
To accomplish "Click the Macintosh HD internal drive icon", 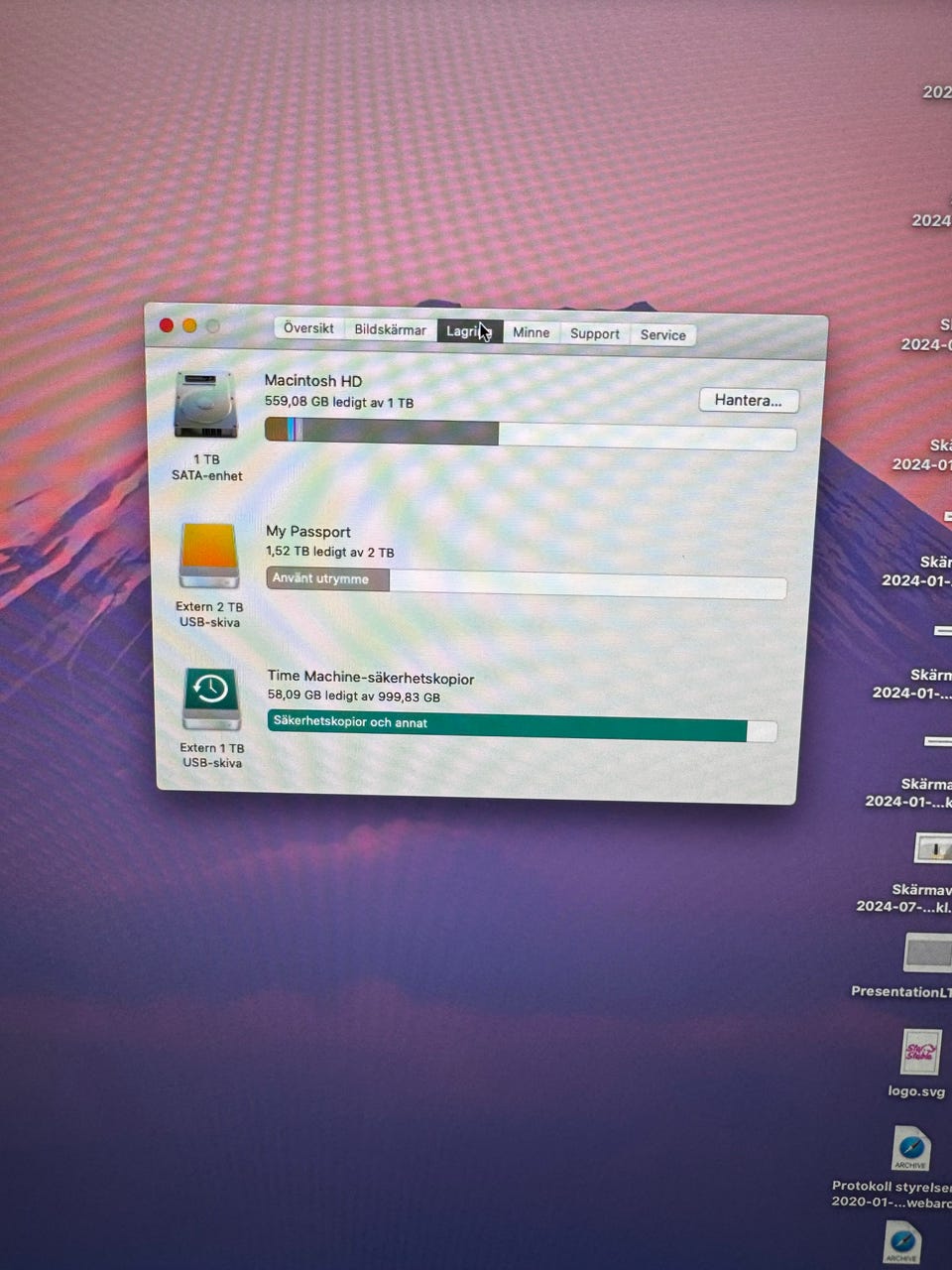I will click(x=205, y=405).
